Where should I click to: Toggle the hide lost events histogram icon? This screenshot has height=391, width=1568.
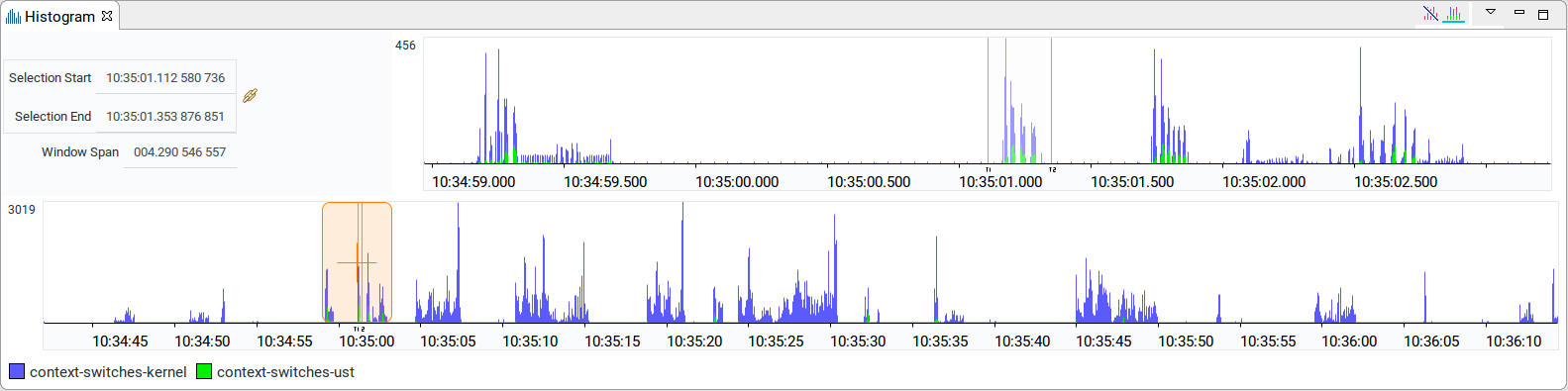tap(1430, 14)
